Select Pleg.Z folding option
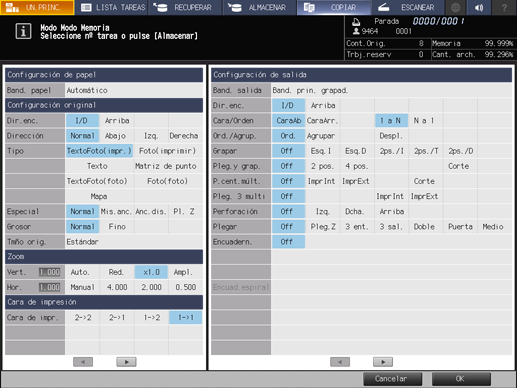The width and height of the screenshot is (517, 388). (x=323, y=227)
